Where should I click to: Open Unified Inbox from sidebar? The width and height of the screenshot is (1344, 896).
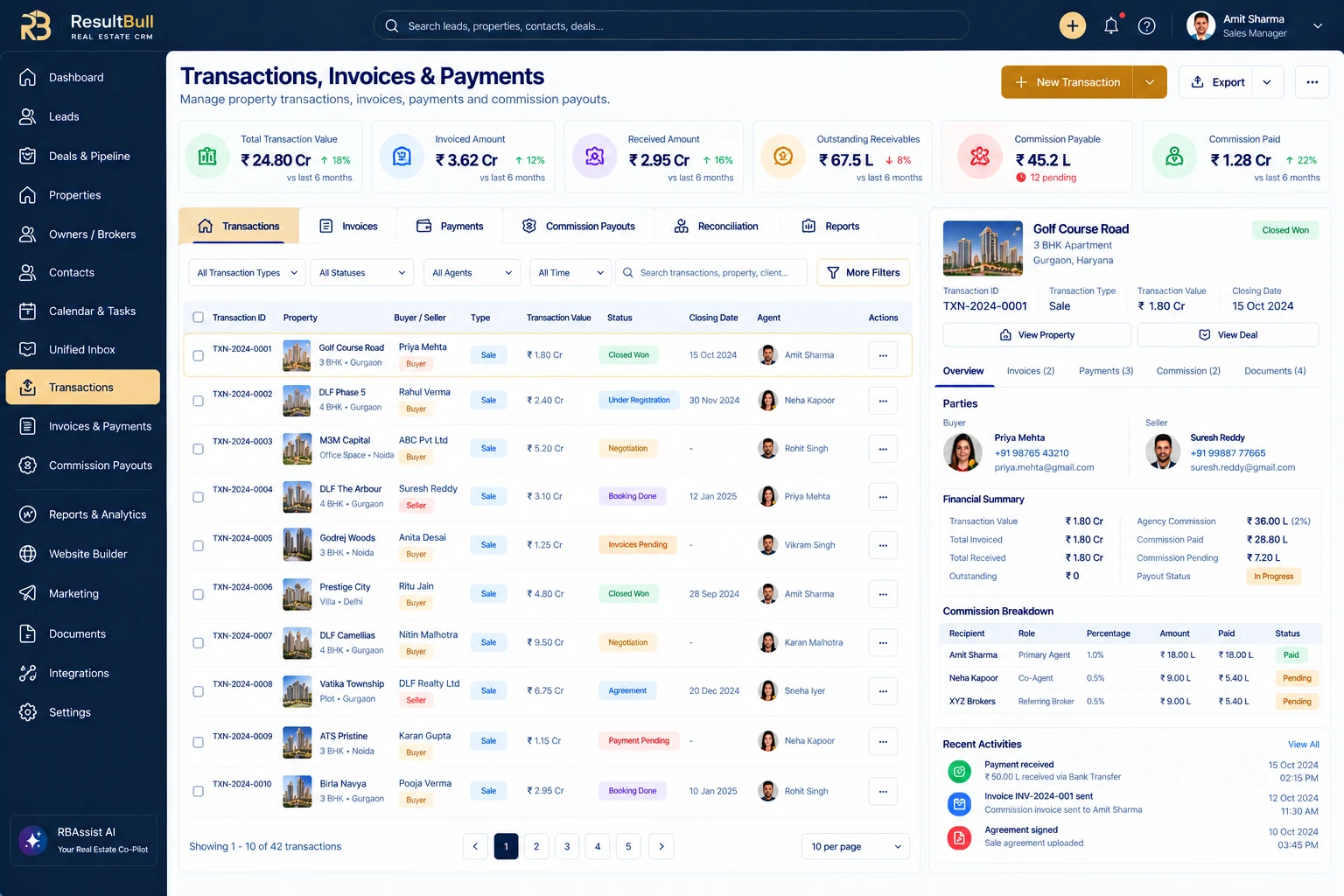coord(83,349)
